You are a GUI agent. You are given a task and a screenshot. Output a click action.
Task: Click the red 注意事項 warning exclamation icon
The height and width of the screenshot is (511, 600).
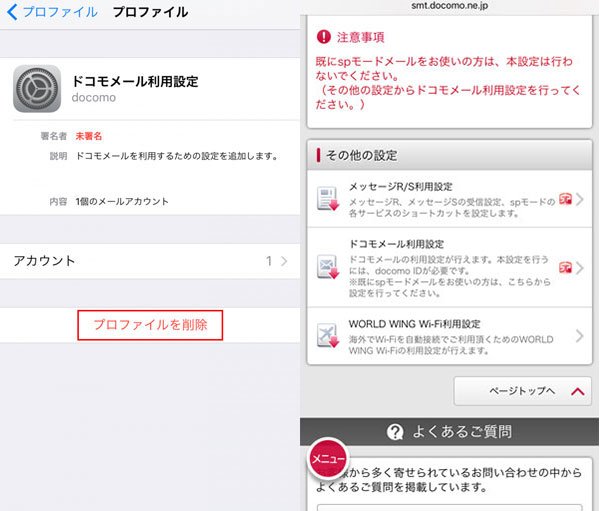click(324, 37)
